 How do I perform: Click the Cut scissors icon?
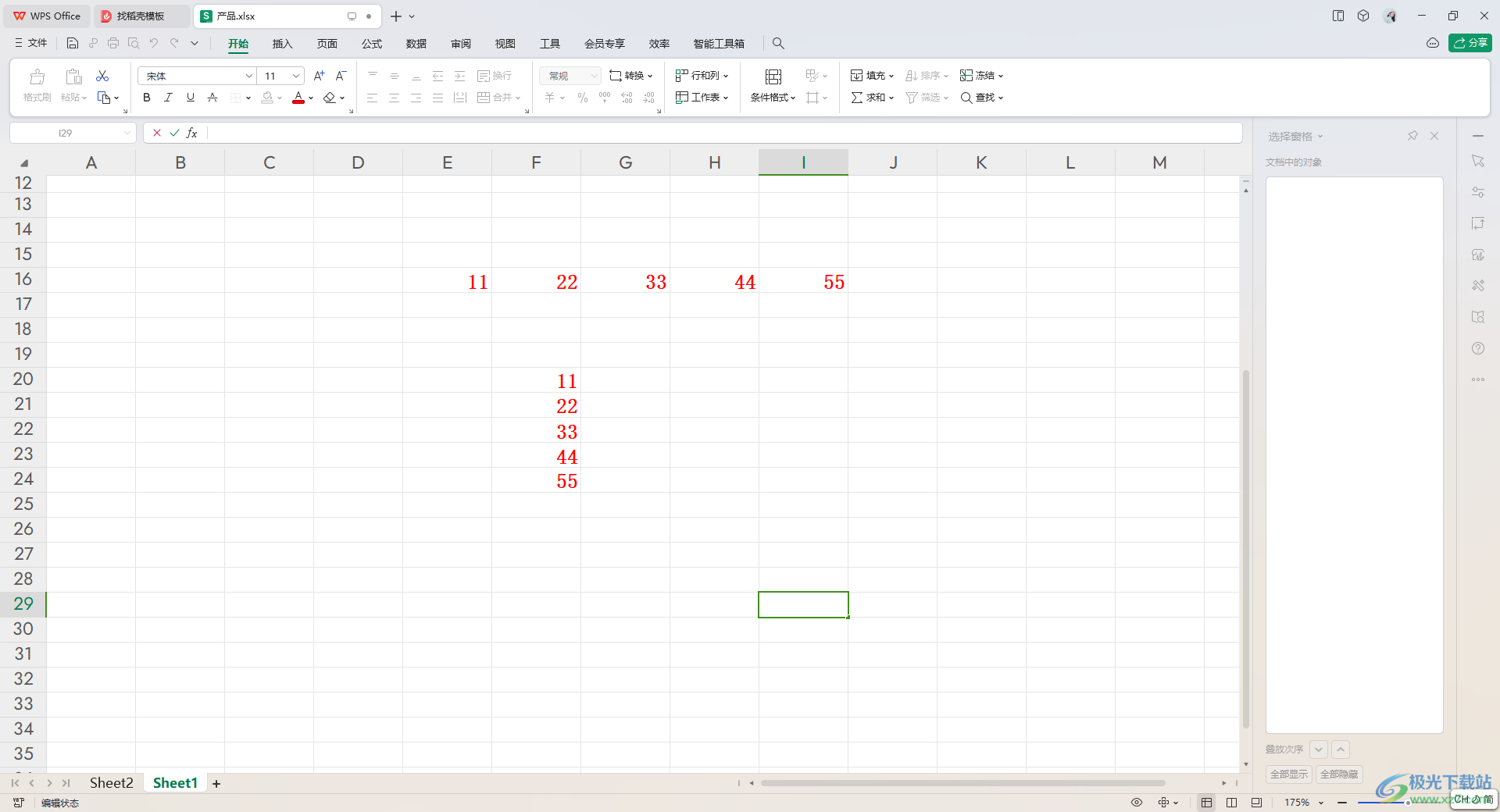tap(102, 76)
